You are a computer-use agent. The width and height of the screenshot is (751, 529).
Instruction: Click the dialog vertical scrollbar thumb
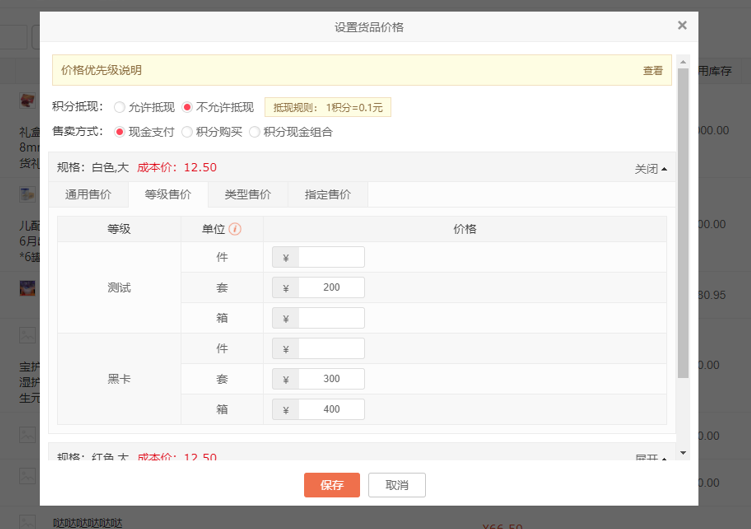683,223
